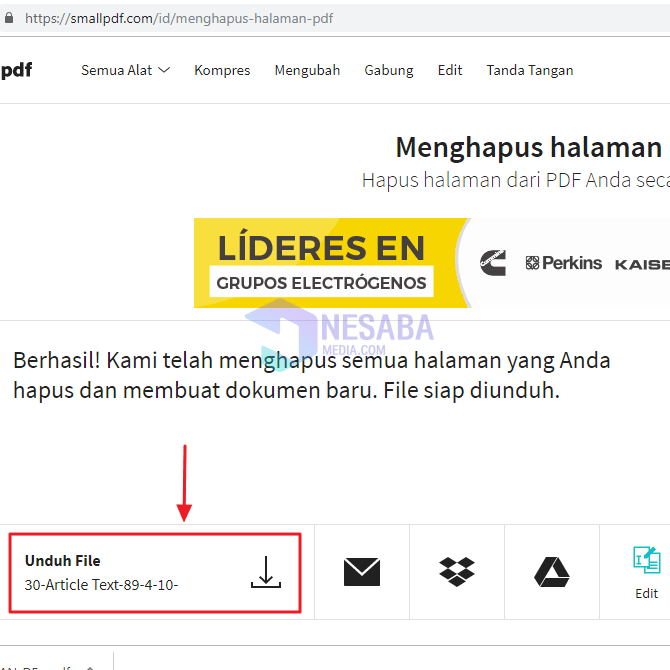Open the Mengubah menu item
The image size is (670, 670).
coord(308,70)
